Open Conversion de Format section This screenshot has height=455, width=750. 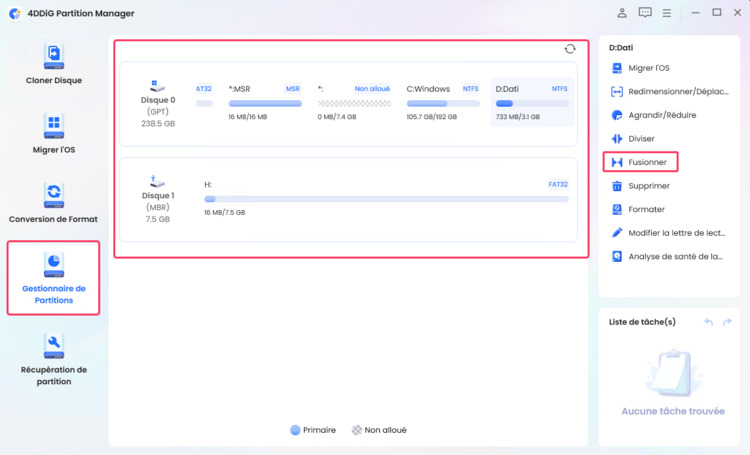pyautogui.click(x=54, y=203)
